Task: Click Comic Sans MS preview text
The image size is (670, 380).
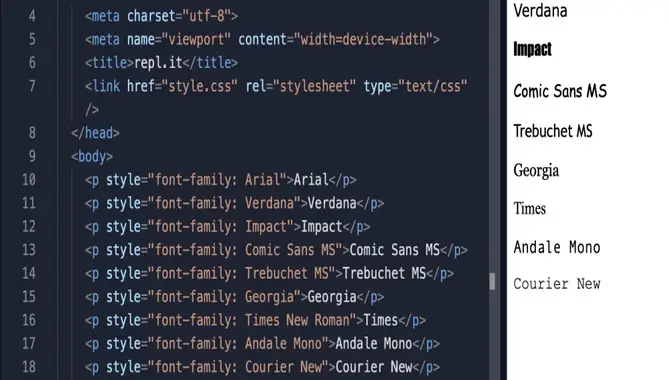Action: (x=560, y=91)
